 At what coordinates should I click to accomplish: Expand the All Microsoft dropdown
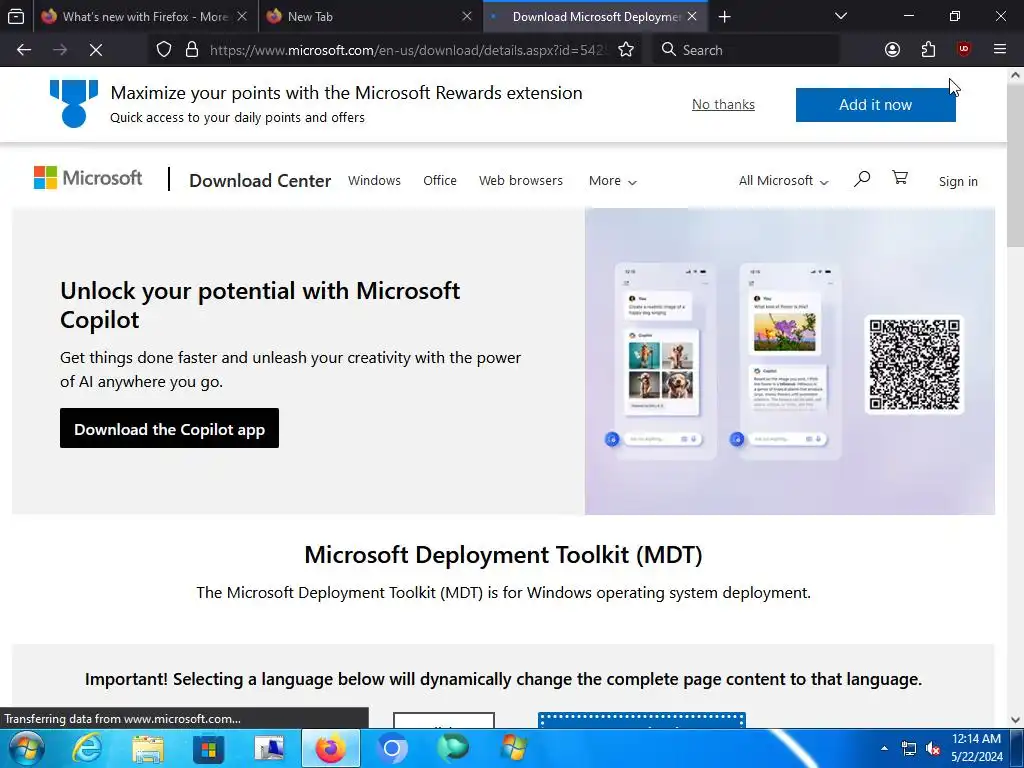783,181
